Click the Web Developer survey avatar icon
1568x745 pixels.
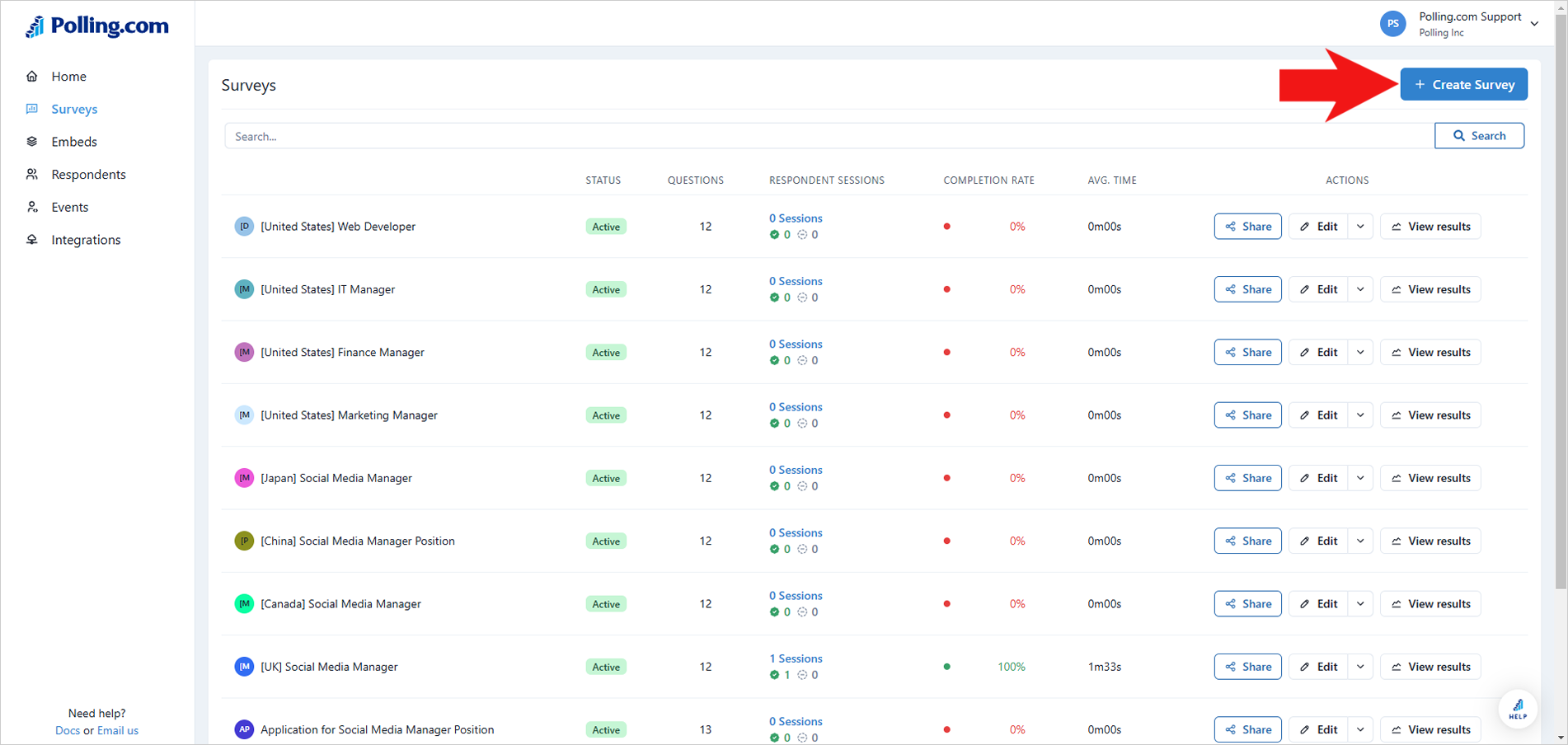click(x=244, y=227)
